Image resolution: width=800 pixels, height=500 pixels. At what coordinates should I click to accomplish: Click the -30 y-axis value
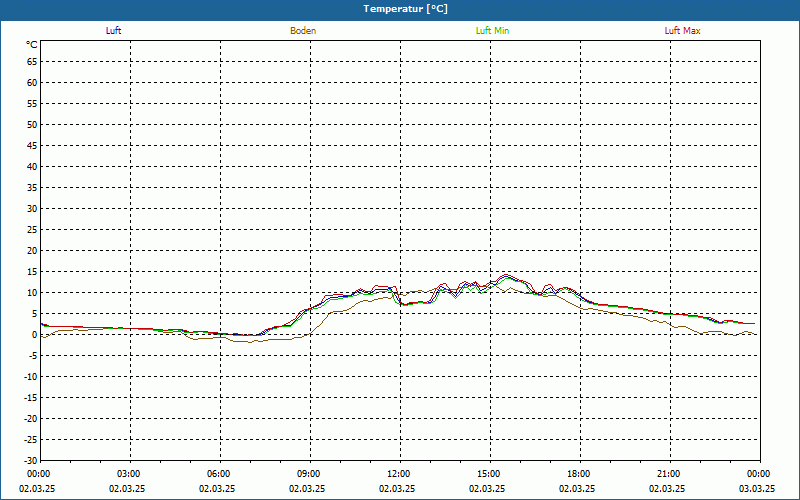pyautogui.click(x=31, y=460)
